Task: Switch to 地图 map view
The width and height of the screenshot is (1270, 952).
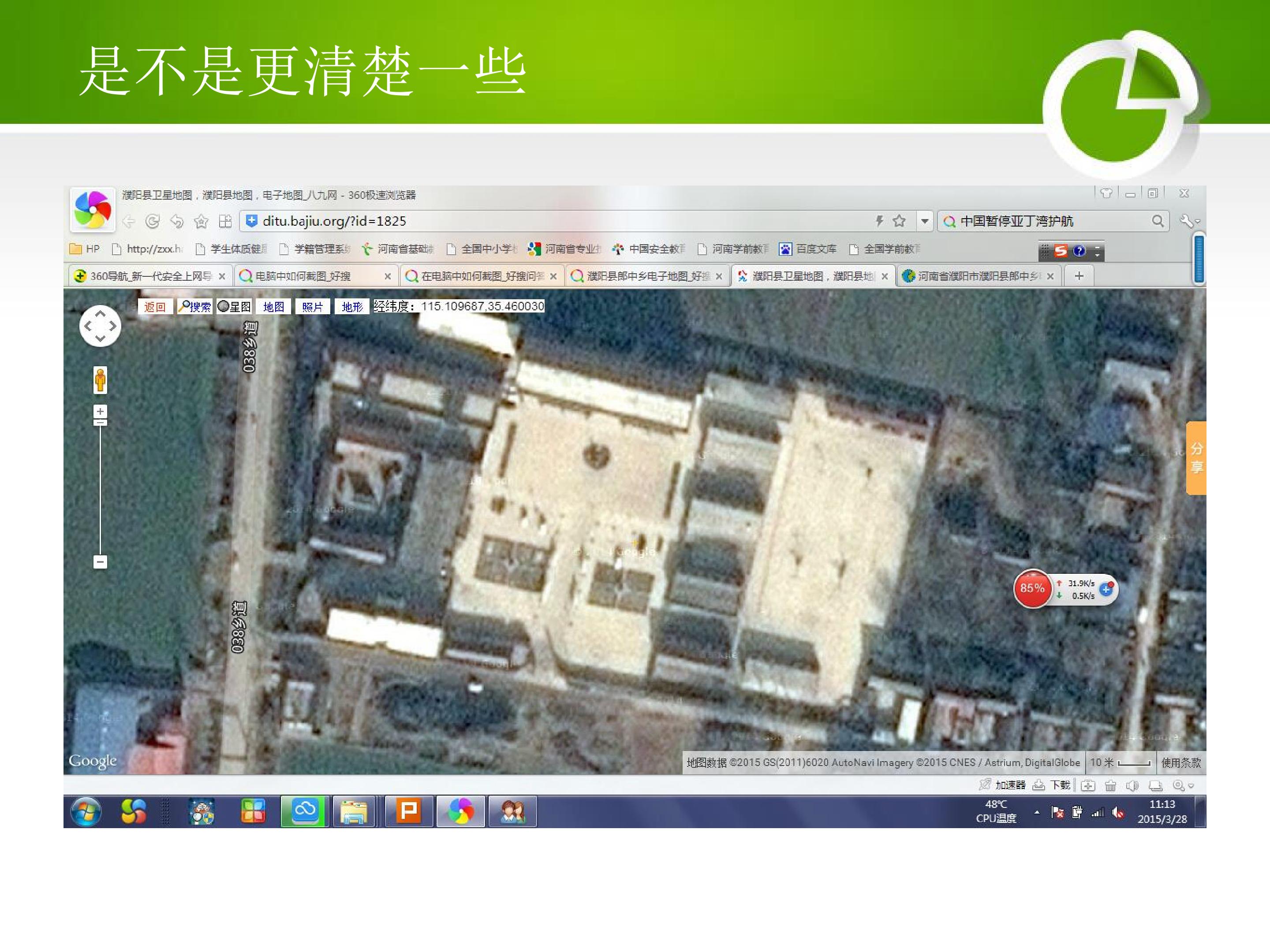Action: (x=273, y=307)
